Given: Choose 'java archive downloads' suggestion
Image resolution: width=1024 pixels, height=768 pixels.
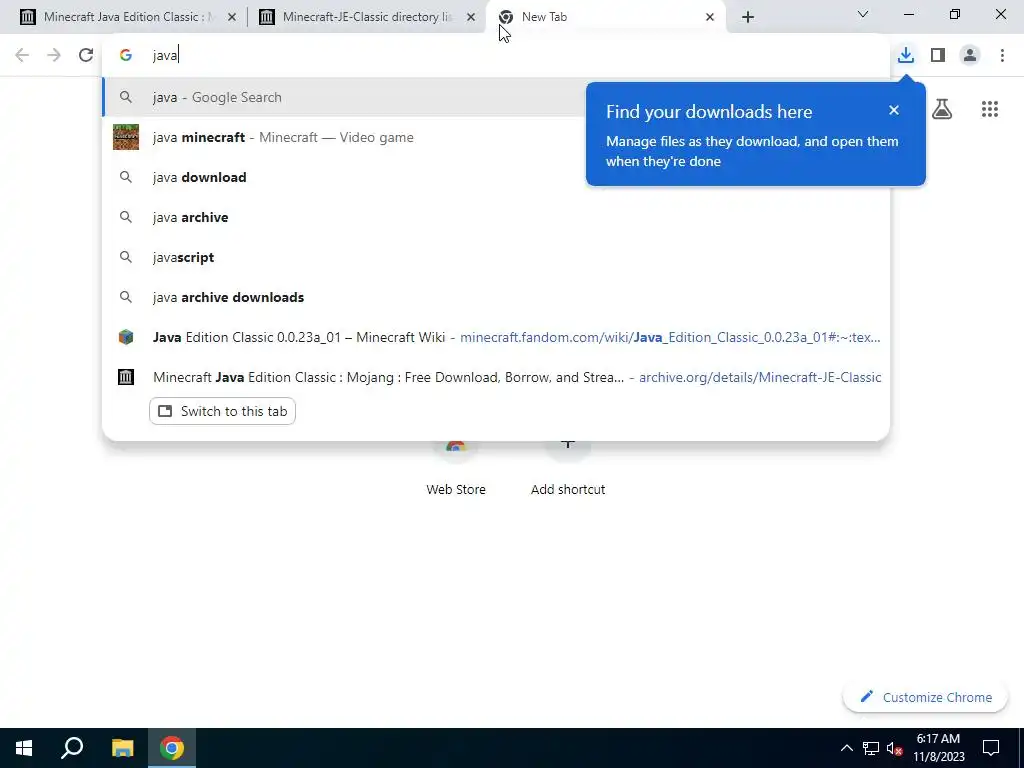Looking at the screenshot, I should 496,297.
